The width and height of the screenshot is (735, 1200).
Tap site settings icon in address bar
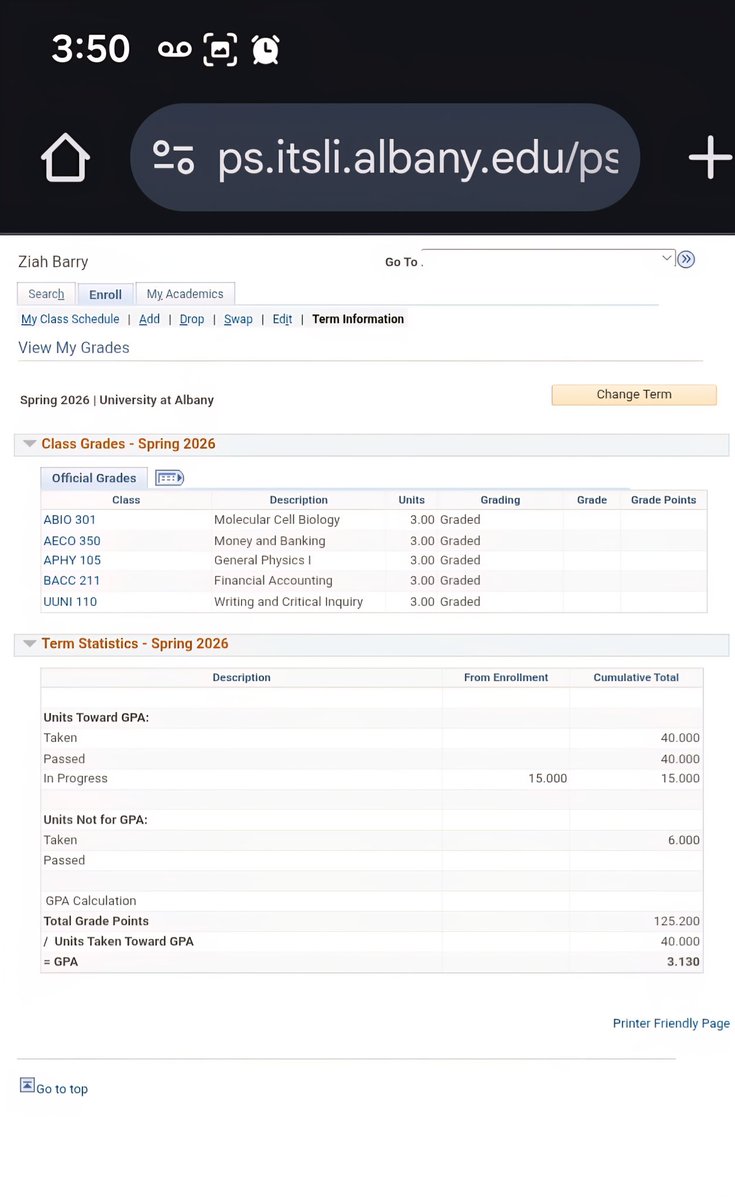(173, 157)
